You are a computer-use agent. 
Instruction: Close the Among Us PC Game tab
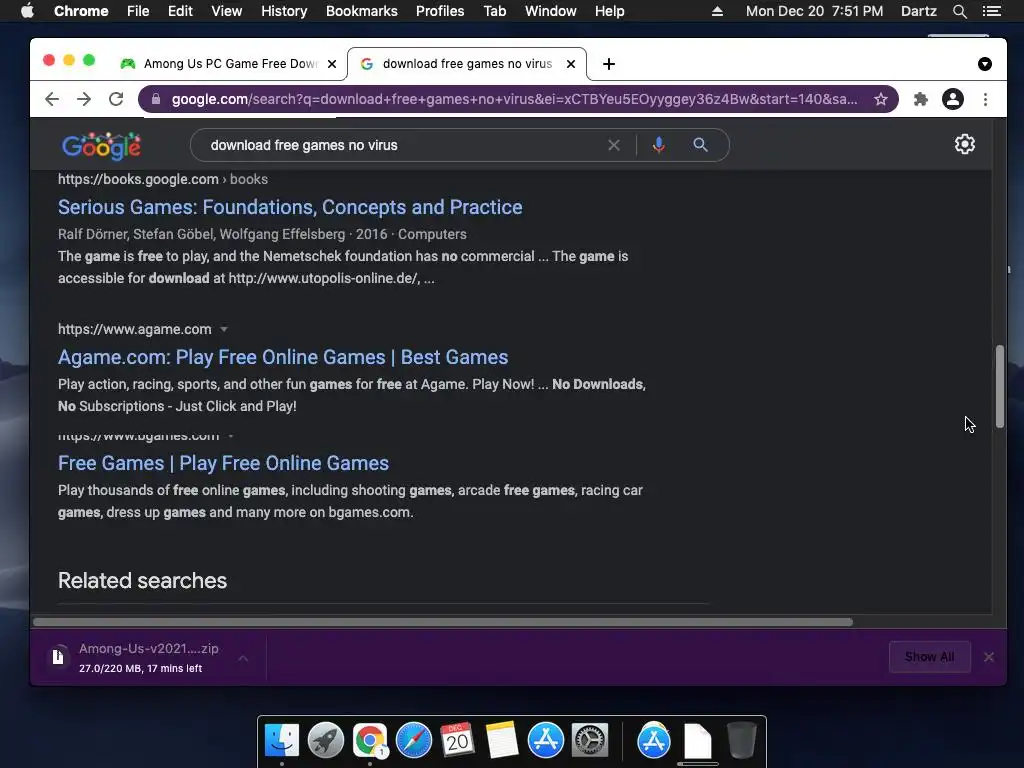[x=332, y=64]
